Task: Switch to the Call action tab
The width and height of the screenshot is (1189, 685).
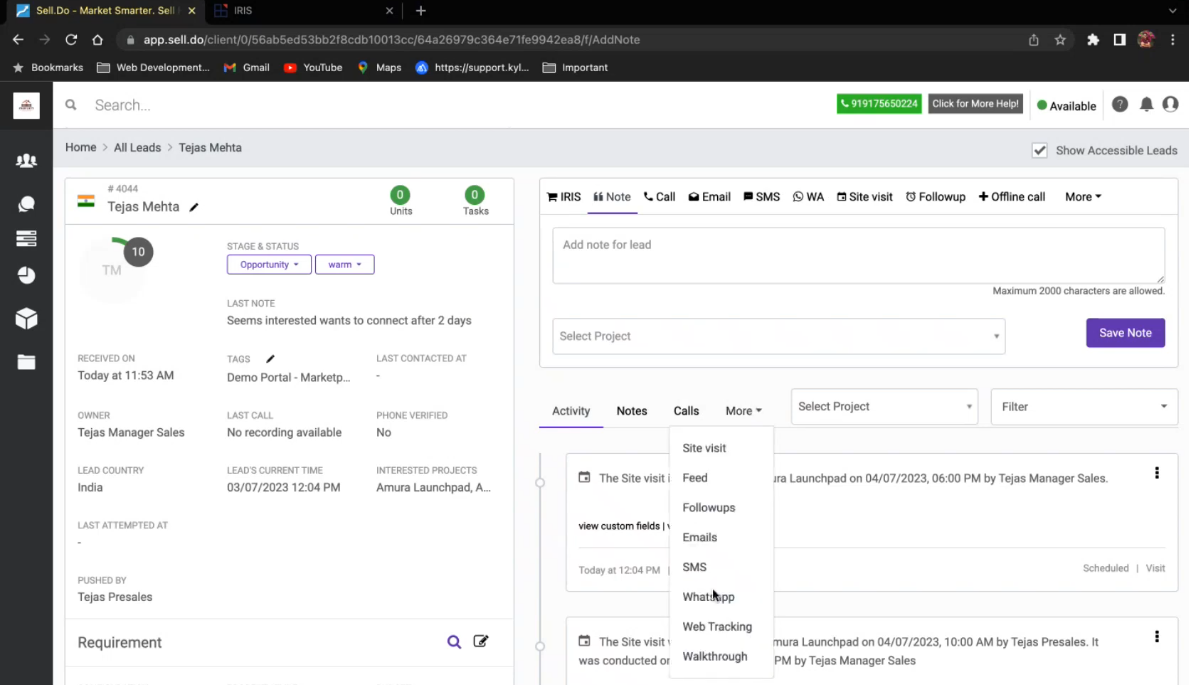Action: click(x=660, y=196)
